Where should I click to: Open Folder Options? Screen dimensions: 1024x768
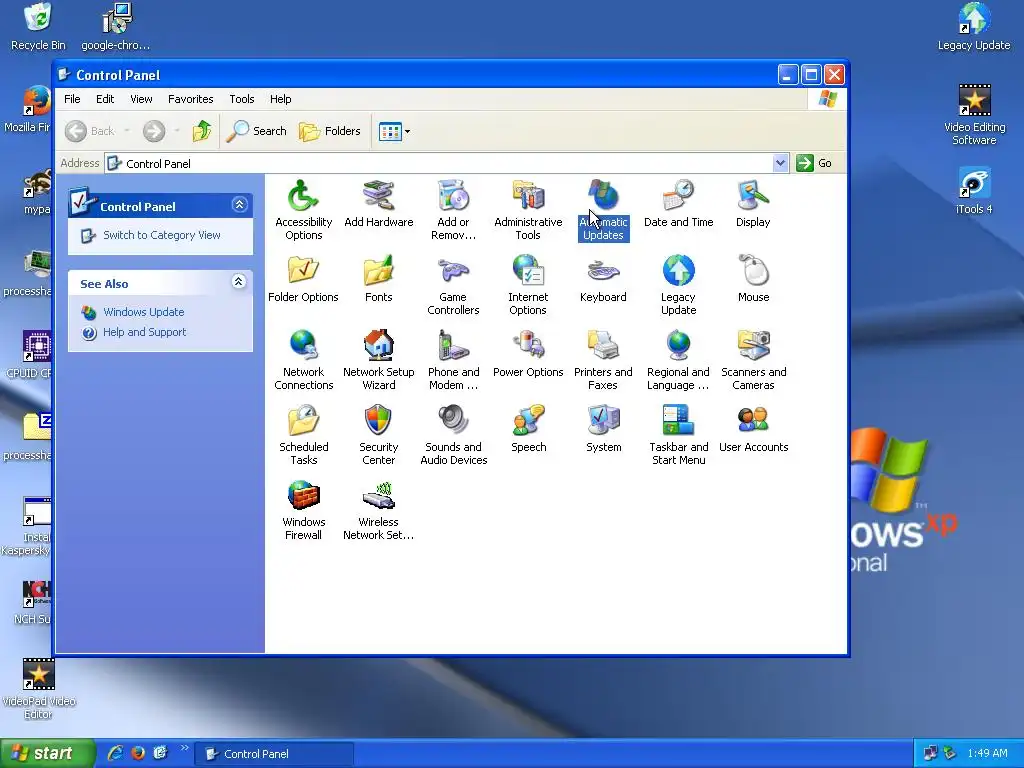click(303, 279)
